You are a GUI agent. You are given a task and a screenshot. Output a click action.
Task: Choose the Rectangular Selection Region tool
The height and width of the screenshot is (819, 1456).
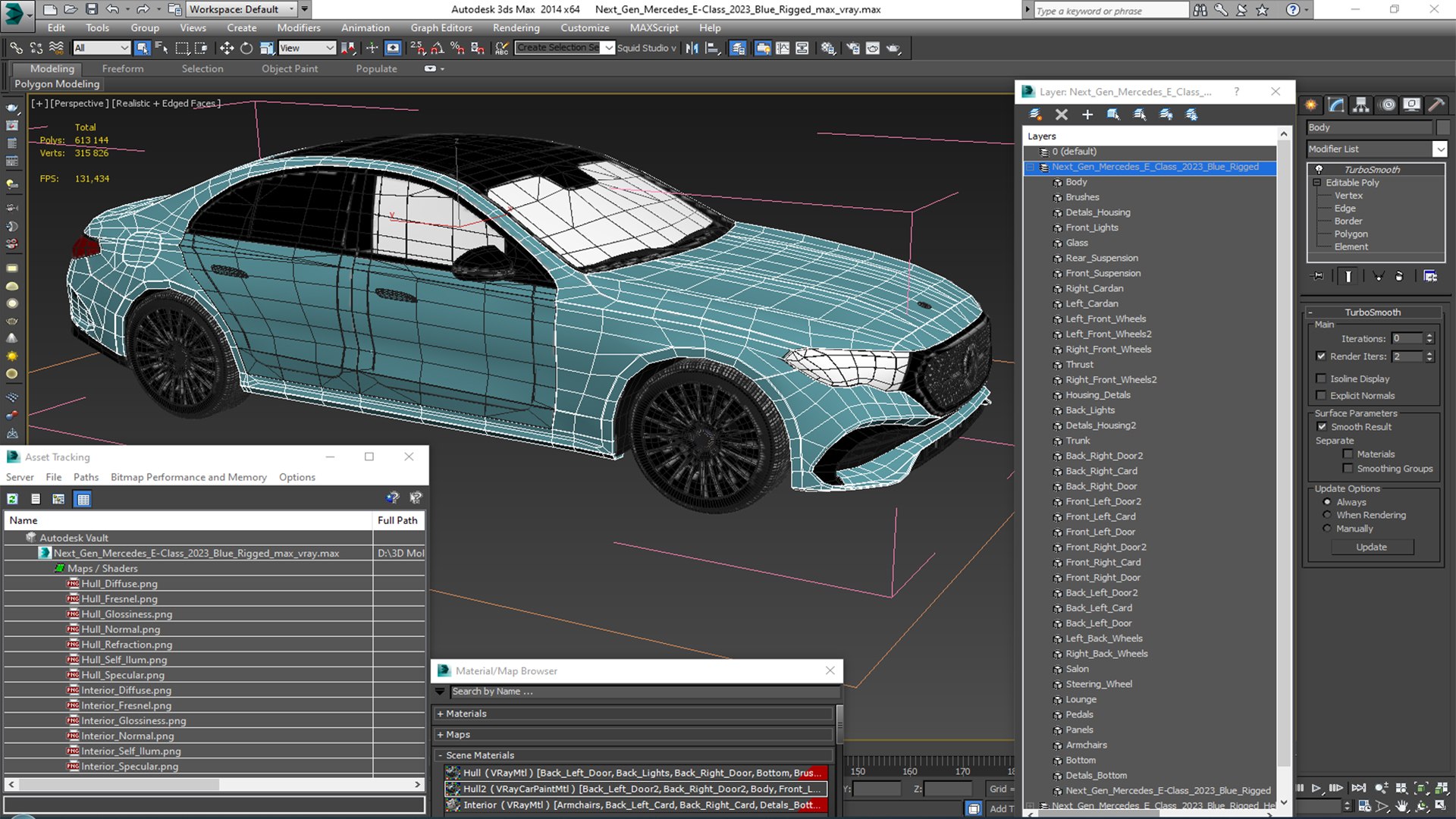click(182, 48)
